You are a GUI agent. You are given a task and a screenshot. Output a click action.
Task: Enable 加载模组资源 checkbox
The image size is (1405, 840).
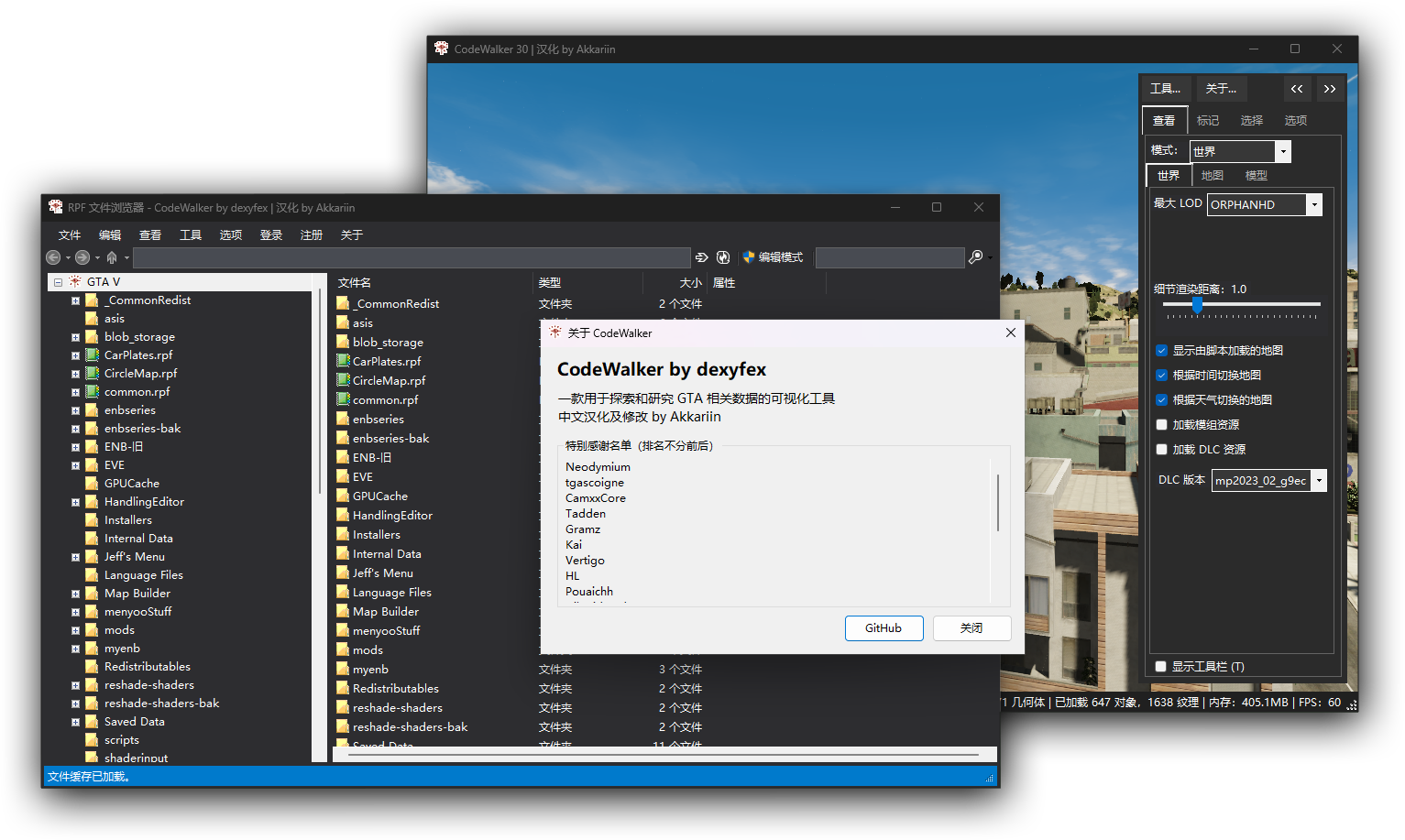click(1162, 424)
